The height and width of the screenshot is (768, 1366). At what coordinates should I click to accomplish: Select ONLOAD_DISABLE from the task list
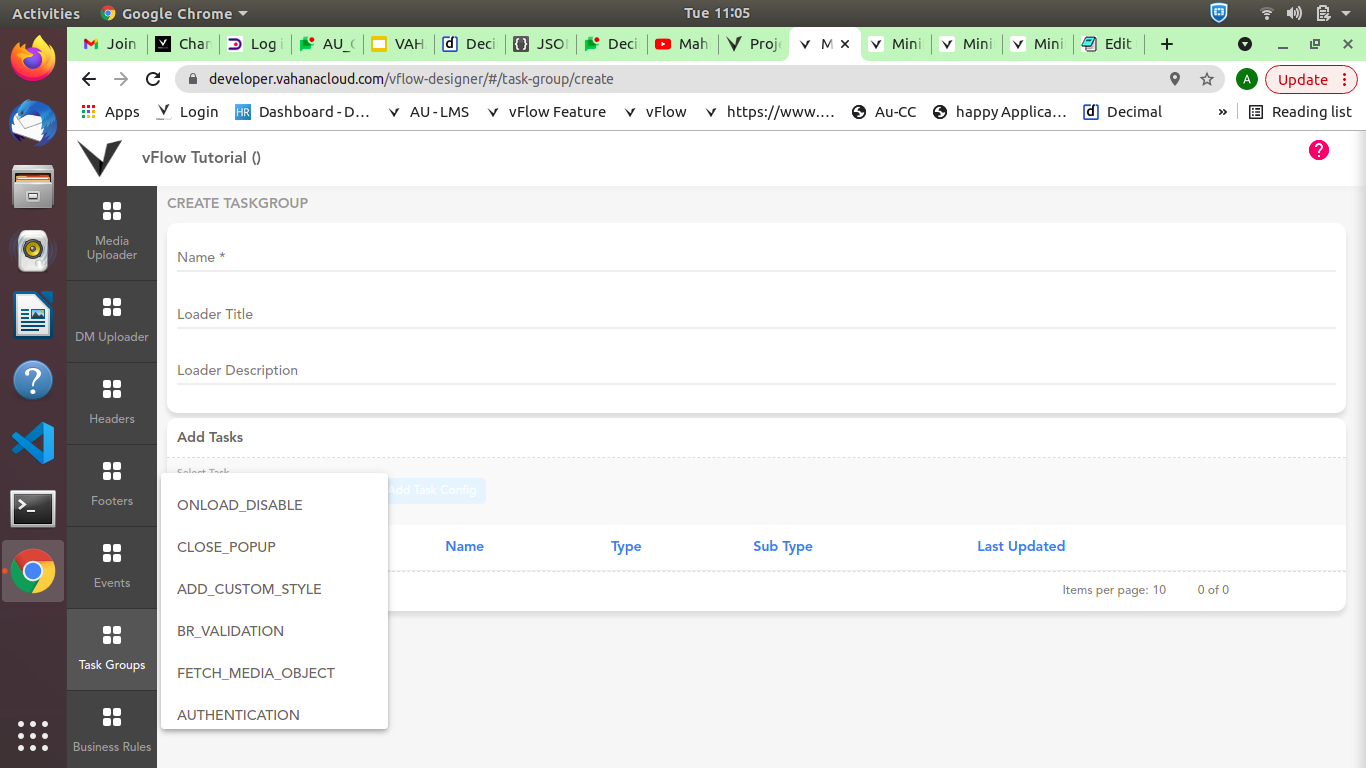(274, 505)
